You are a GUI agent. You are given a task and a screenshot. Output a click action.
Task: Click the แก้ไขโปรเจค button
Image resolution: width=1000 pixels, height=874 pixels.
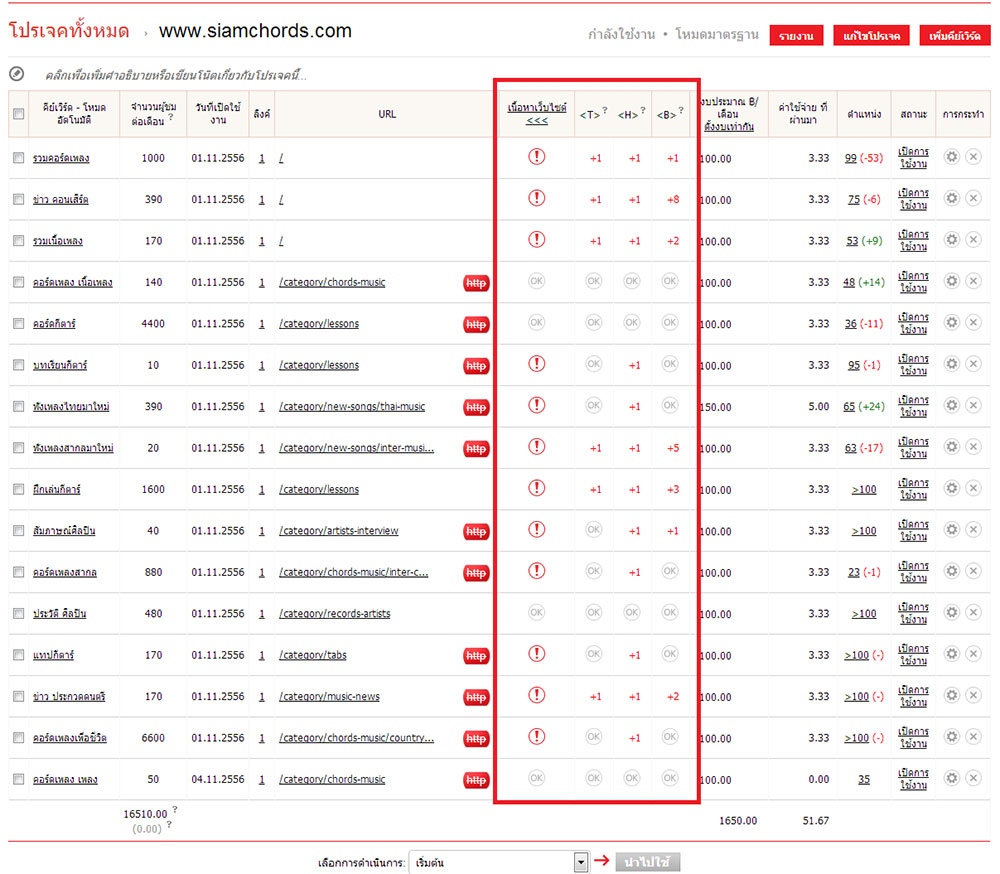pyautogui.click(x=871, y=36)
